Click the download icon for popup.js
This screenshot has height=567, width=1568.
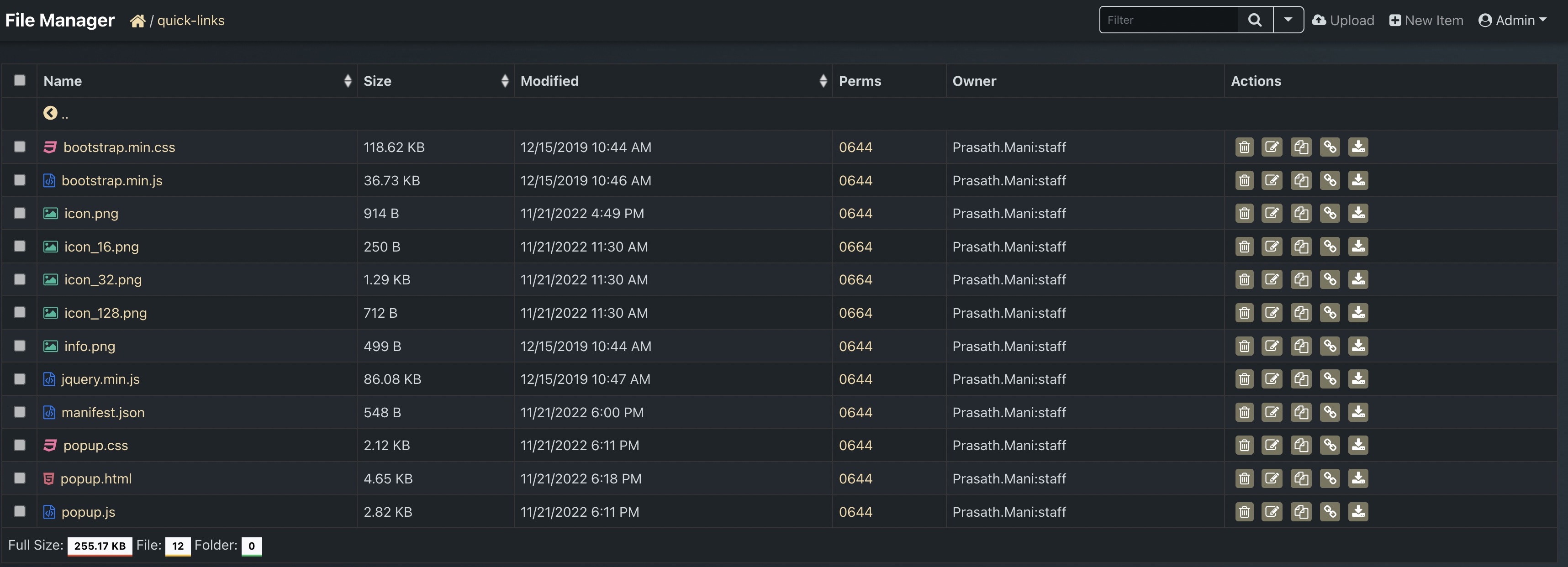(x=1358, y=511)
